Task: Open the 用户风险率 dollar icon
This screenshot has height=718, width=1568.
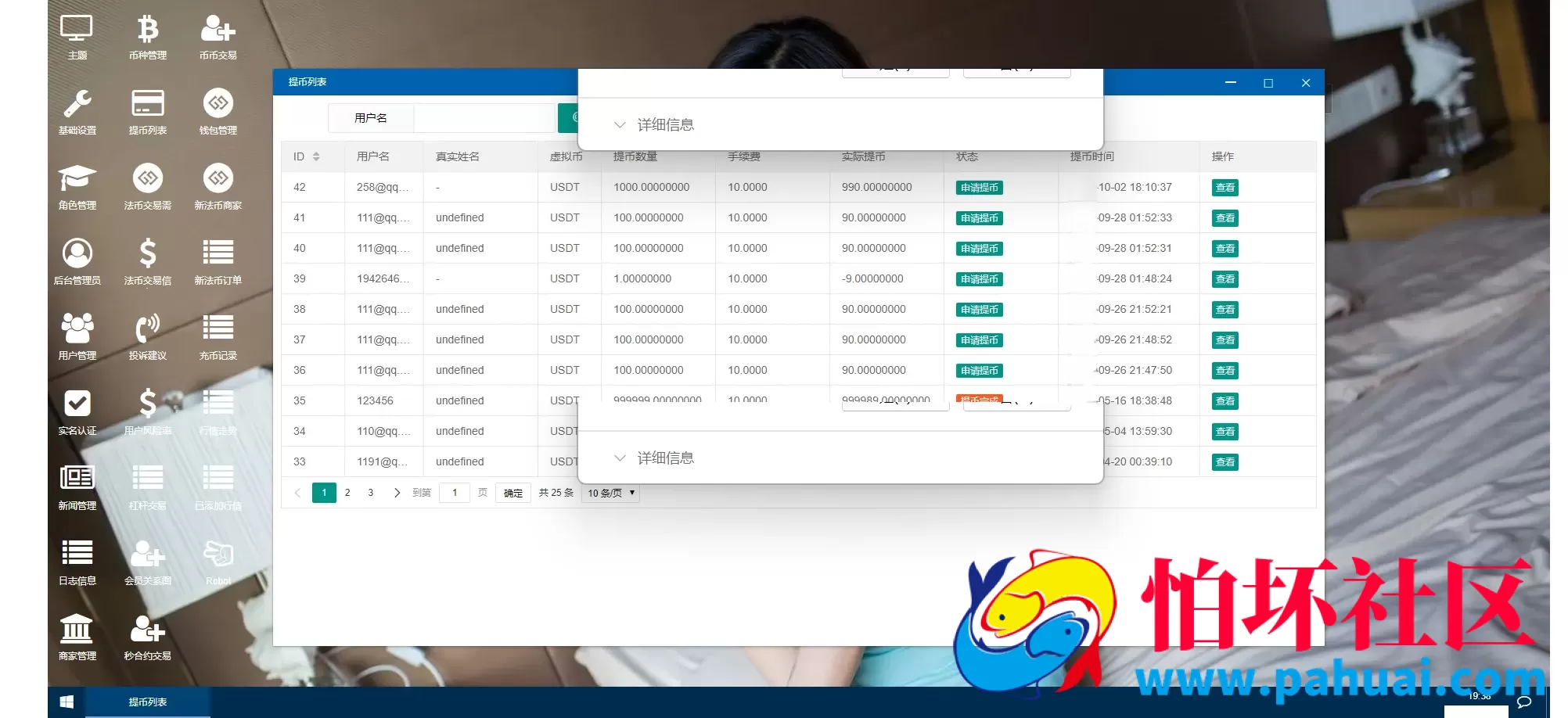Action: (147, 413)
